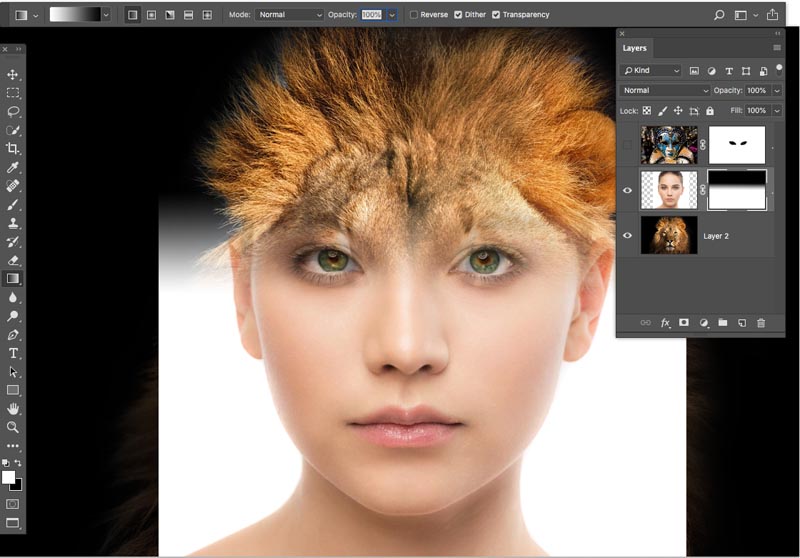Select the Zoom tool
Viewport: 800px width, 558px height.
13,427
